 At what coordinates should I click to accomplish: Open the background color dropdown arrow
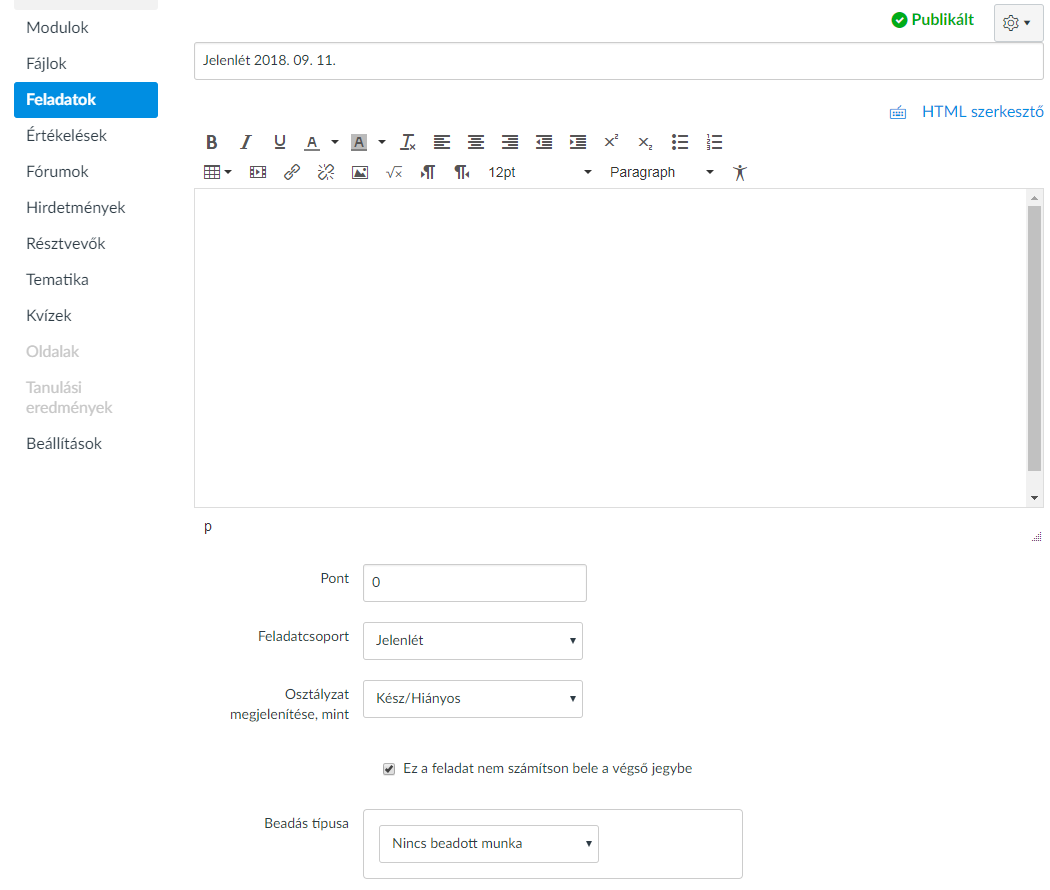coord(382,142)
